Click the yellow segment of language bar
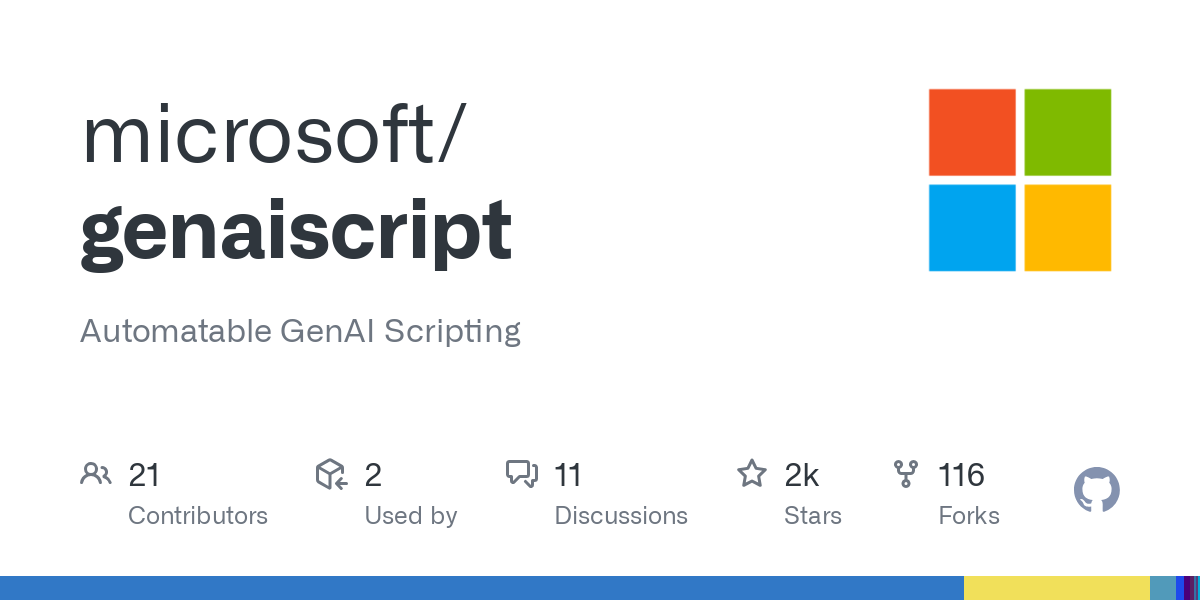1200x600 pixels. [1056, 588]
